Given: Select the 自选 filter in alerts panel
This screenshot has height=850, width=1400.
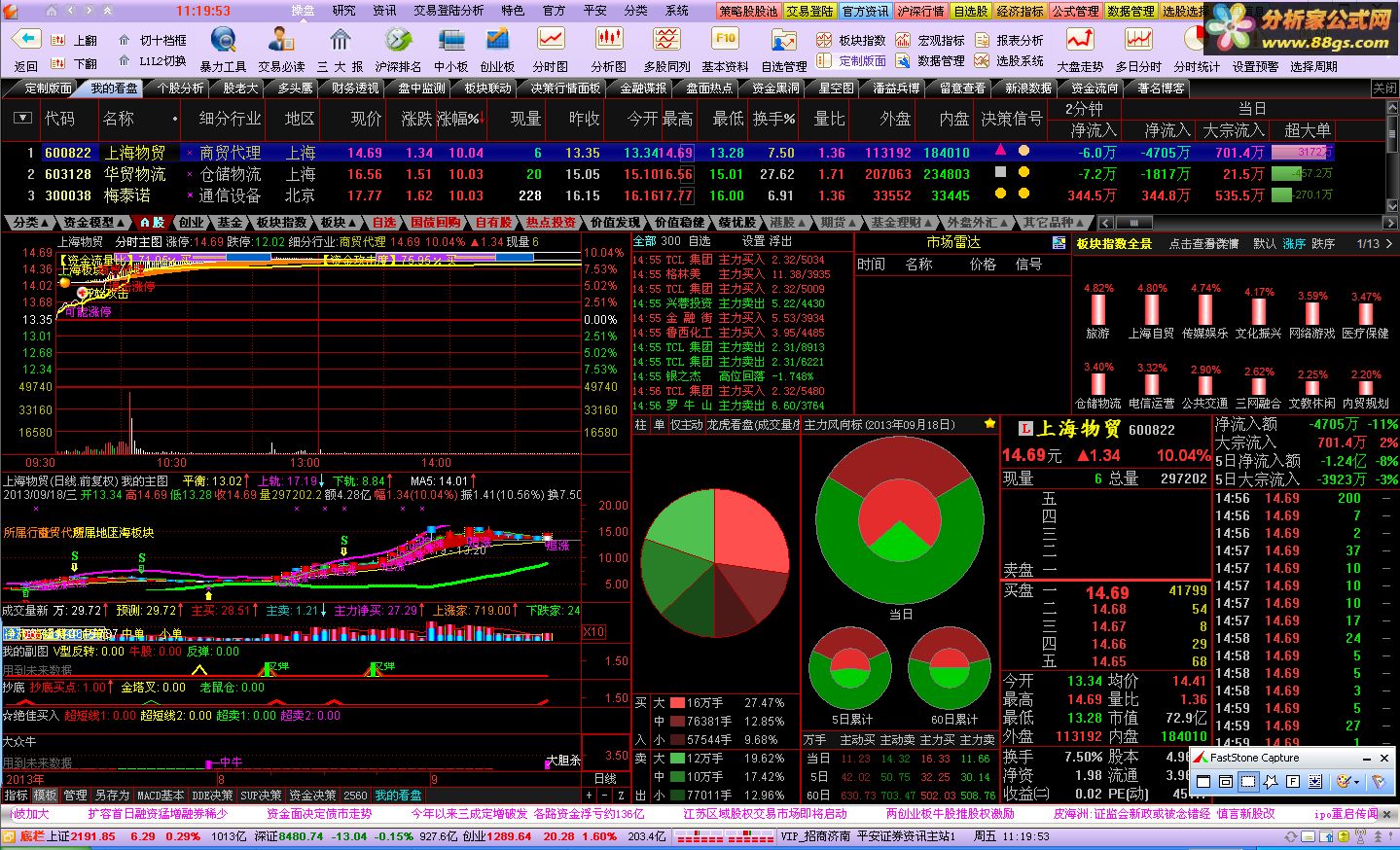Looking at the screenshot, I should tap(700, 240).
